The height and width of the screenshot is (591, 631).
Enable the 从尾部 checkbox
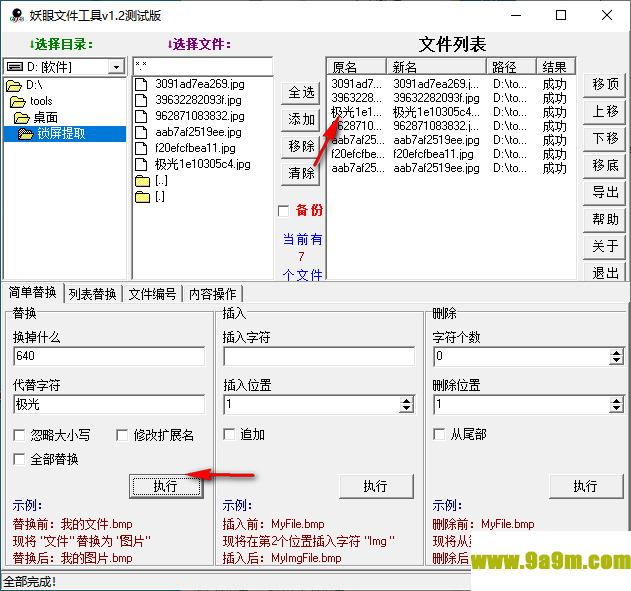click(439, 434)
